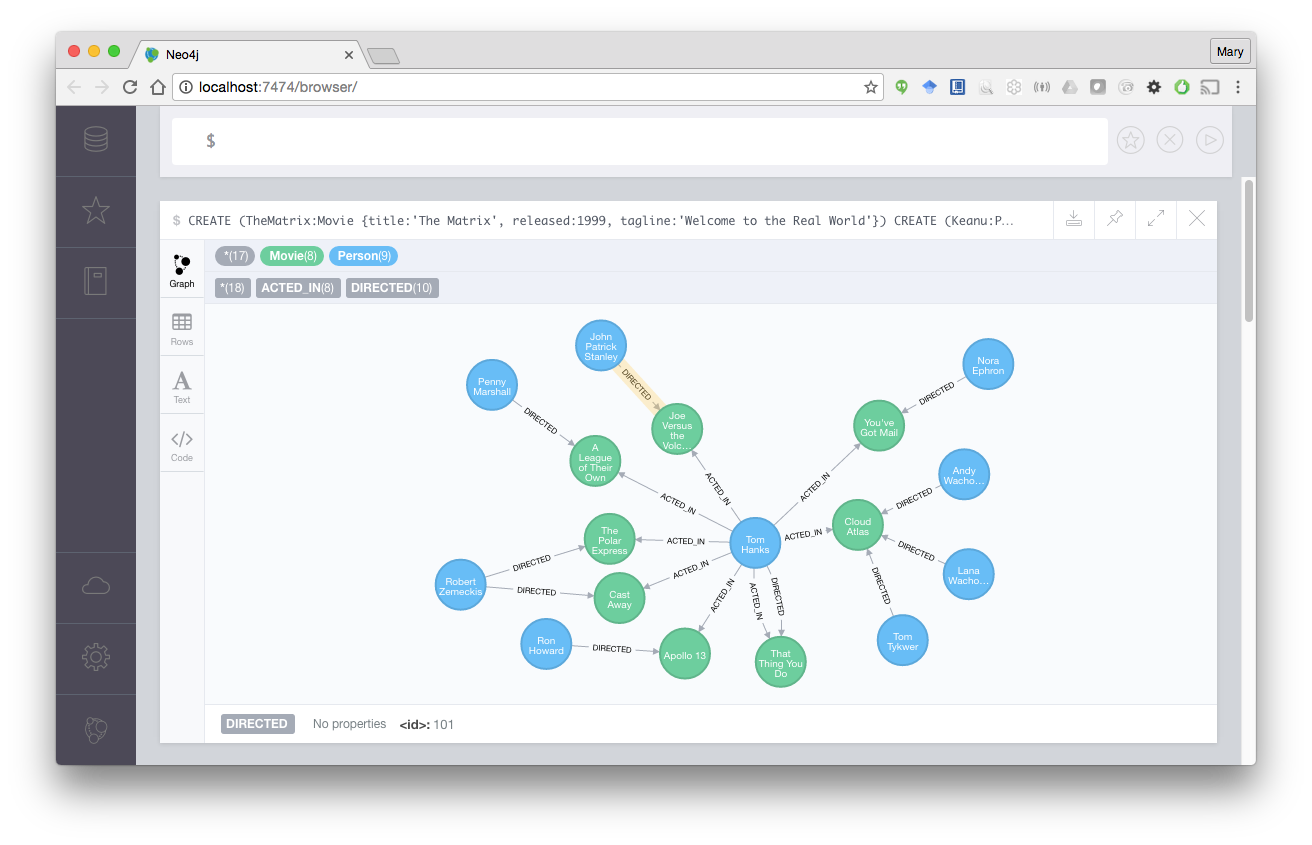The height and width of the screenshot is (845, 1312).
Task: Click the Hangouts extension icon
Action: 901,87
